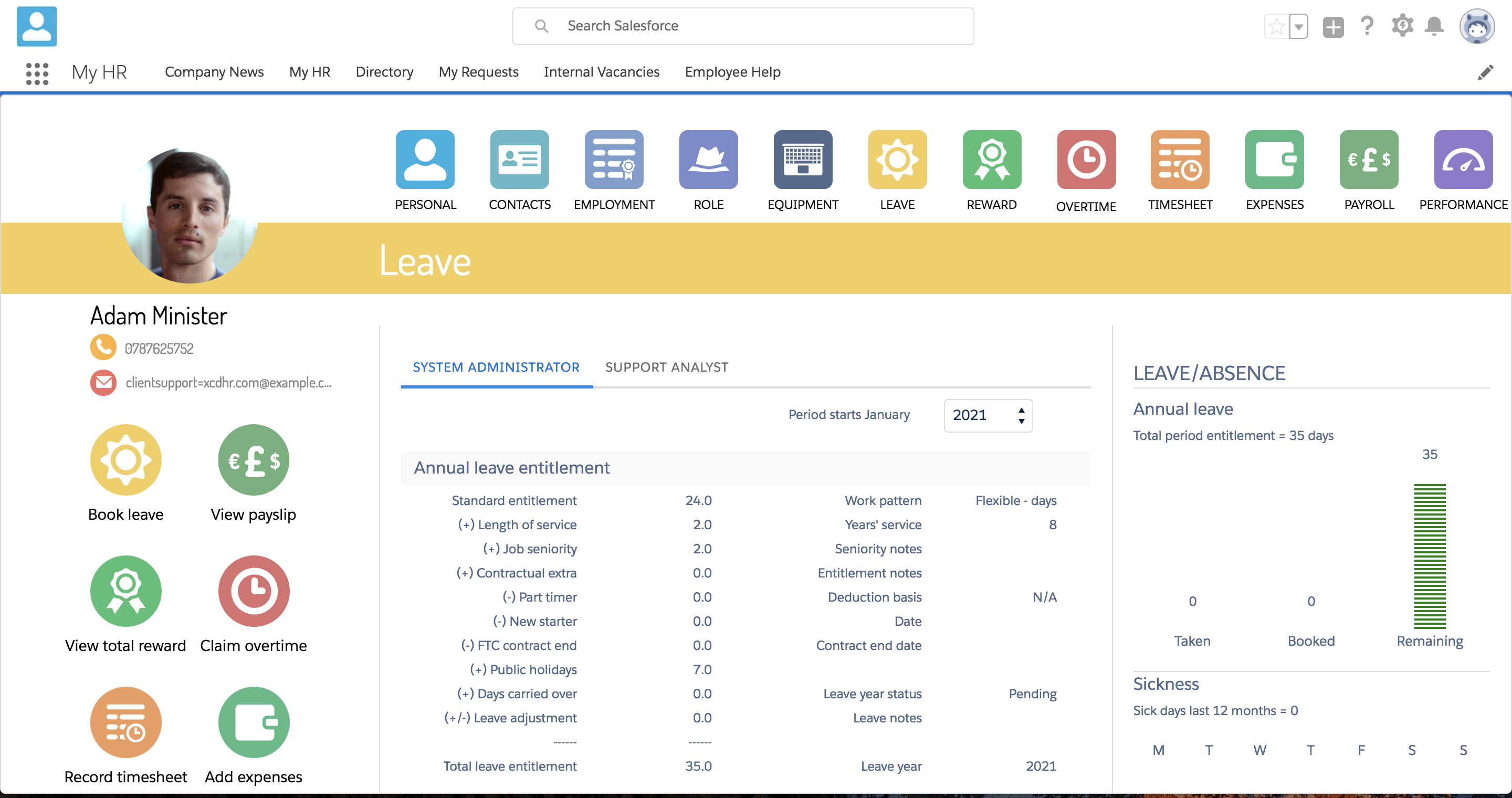Click the Book leave sun icon
The height and width of the screenshot is (798, 1512).
coord(125,459)
